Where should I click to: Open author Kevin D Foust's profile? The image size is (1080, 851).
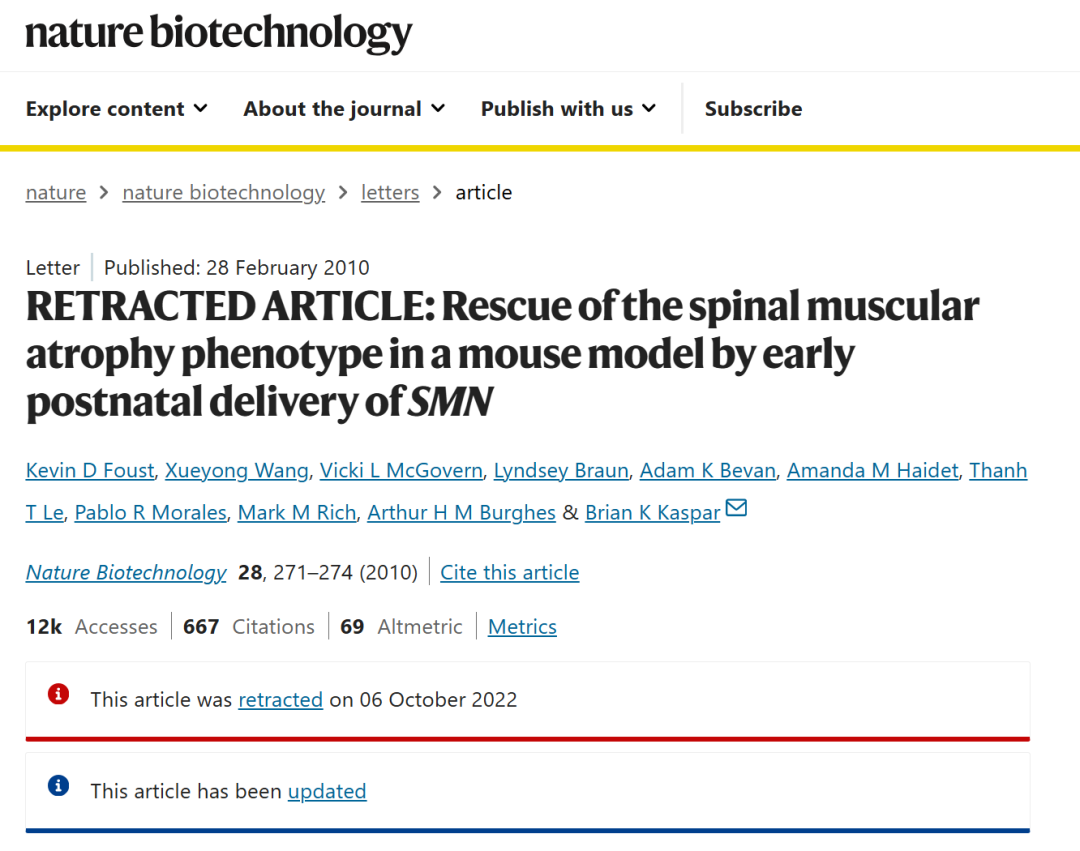[90, 471]
